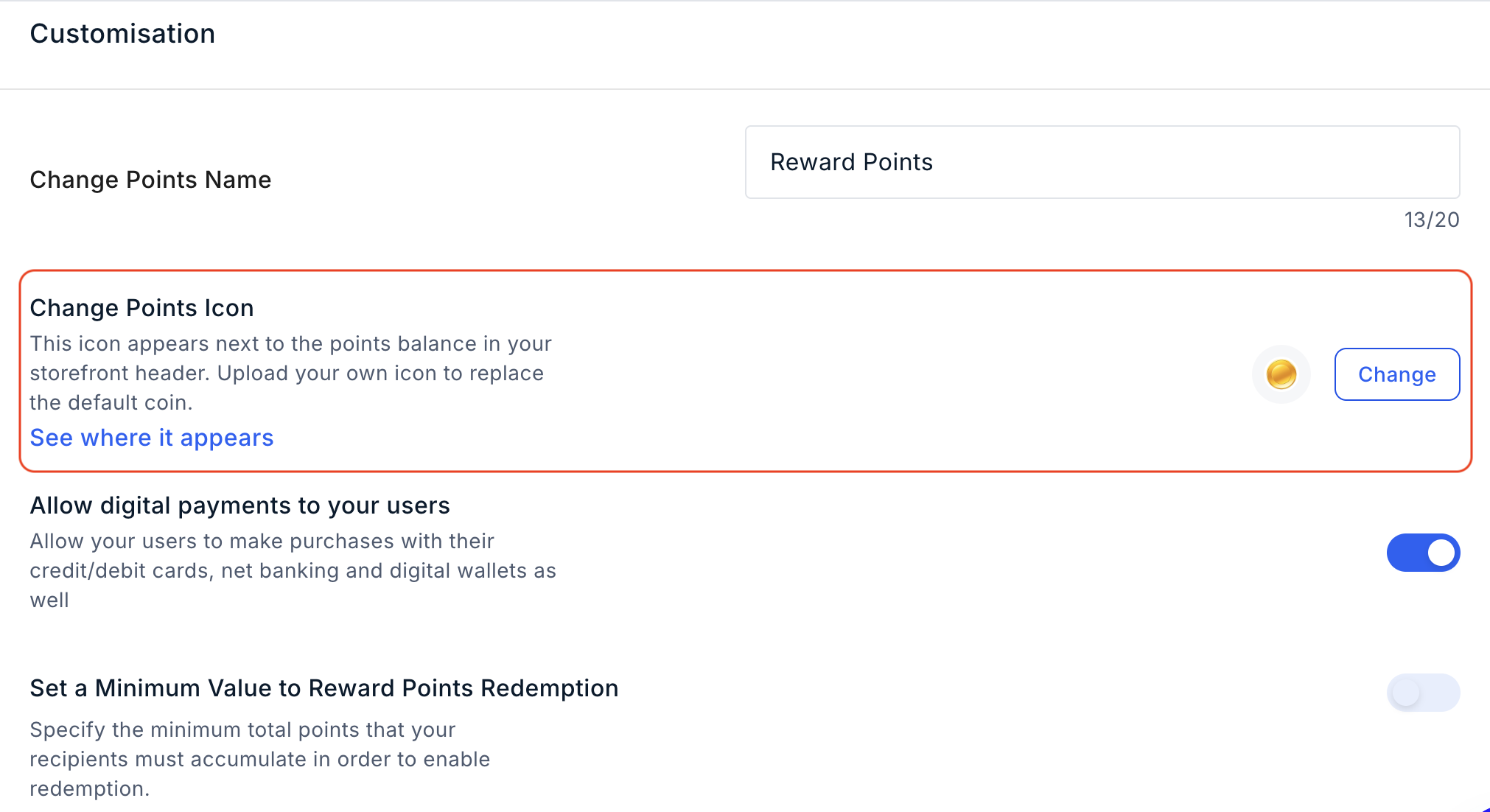This screenshot has width=1490, height=812.
Task: Click the Customisation section heading
Action: 122,34
